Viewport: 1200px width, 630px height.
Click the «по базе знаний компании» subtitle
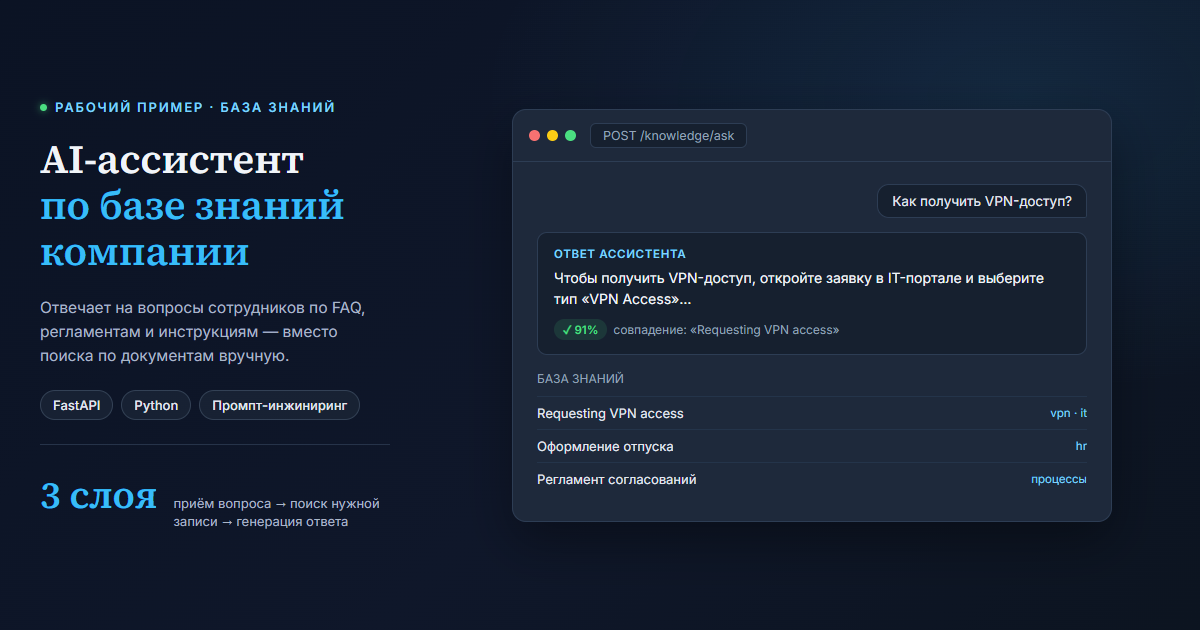click(x=192, y=229)
